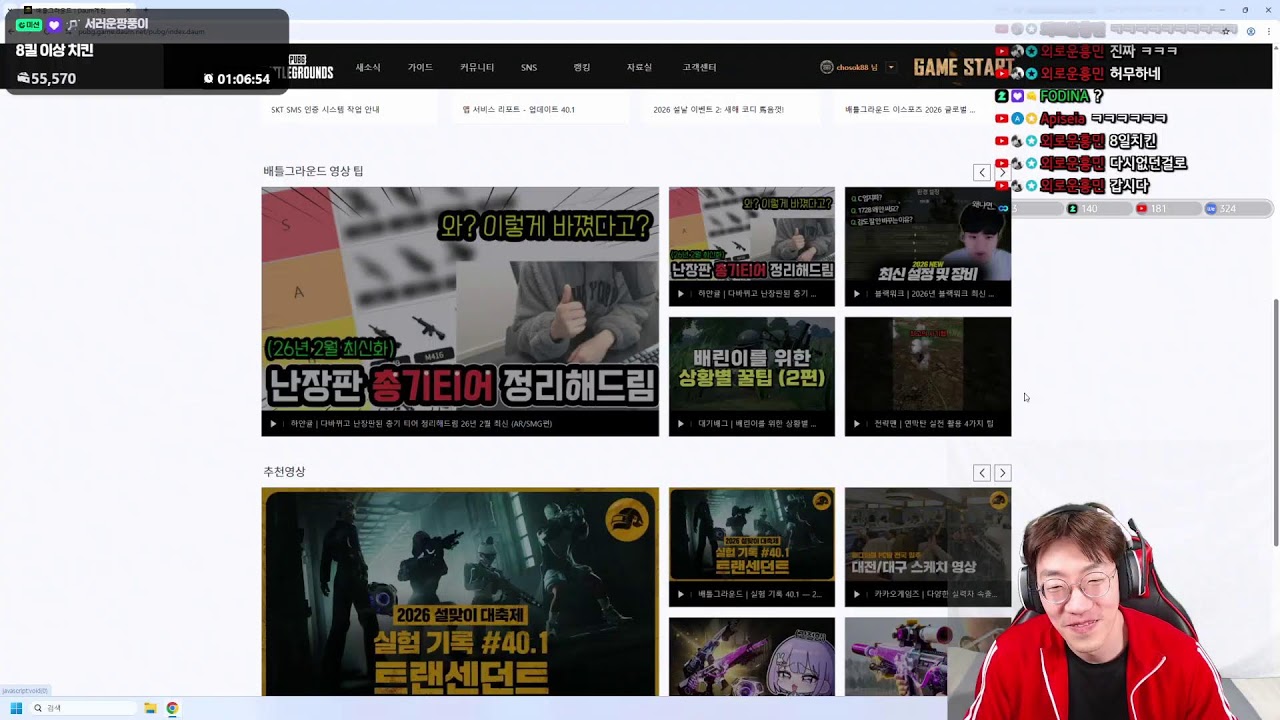Open the Windows Start menu

[x=16, y=708]
